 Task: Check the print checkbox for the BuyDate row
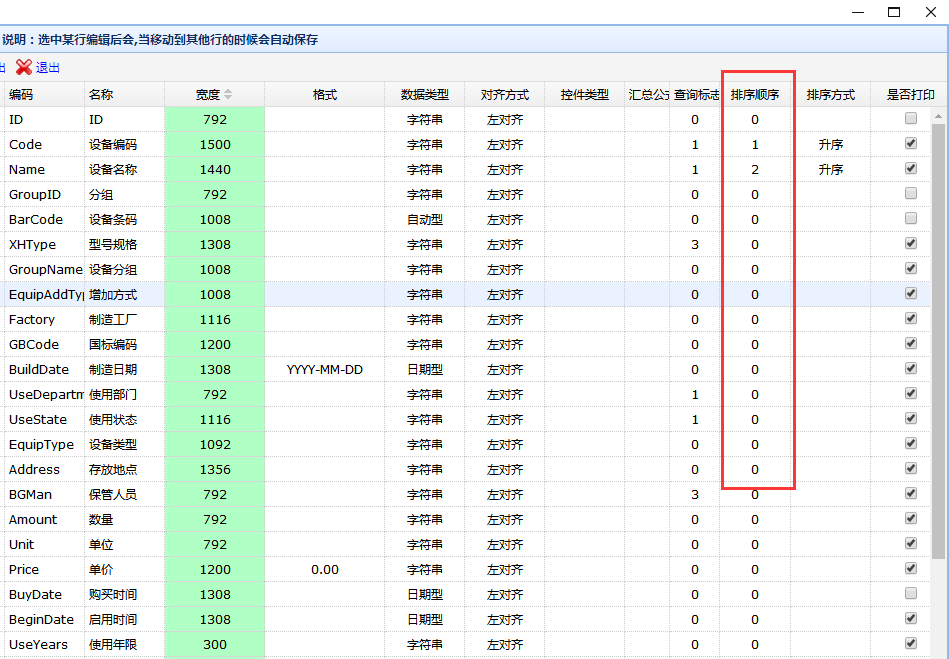[910, 594]
